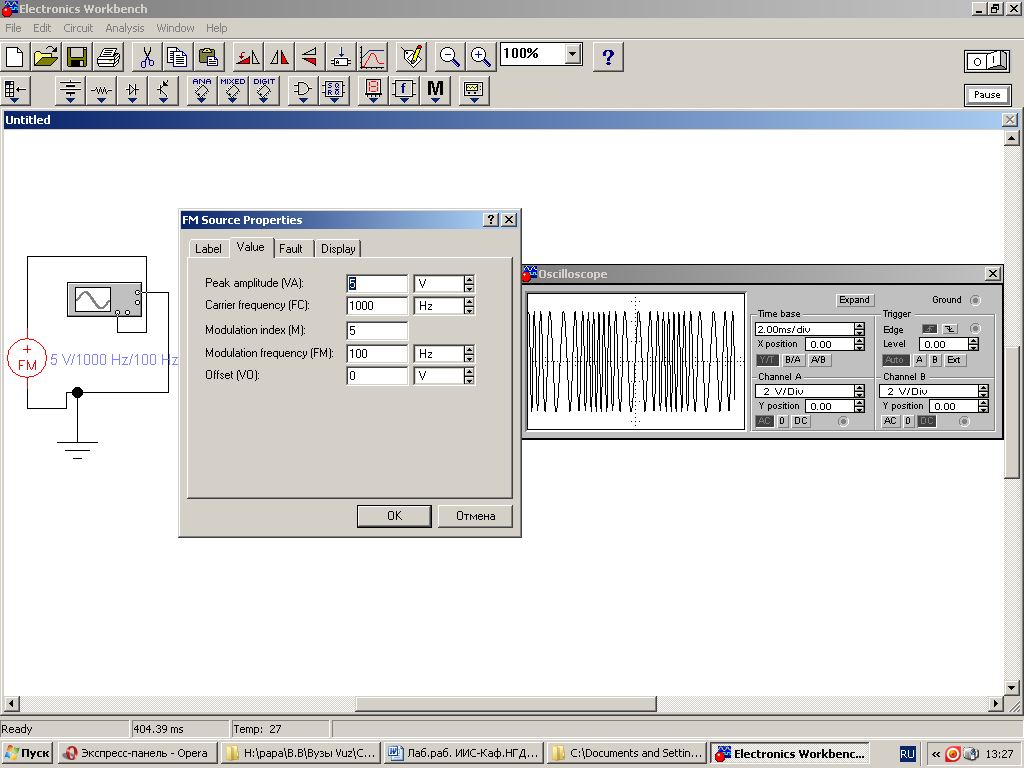Step the carrier frequency Hz unit down
1024x768 pixels.
pos(469,310)
